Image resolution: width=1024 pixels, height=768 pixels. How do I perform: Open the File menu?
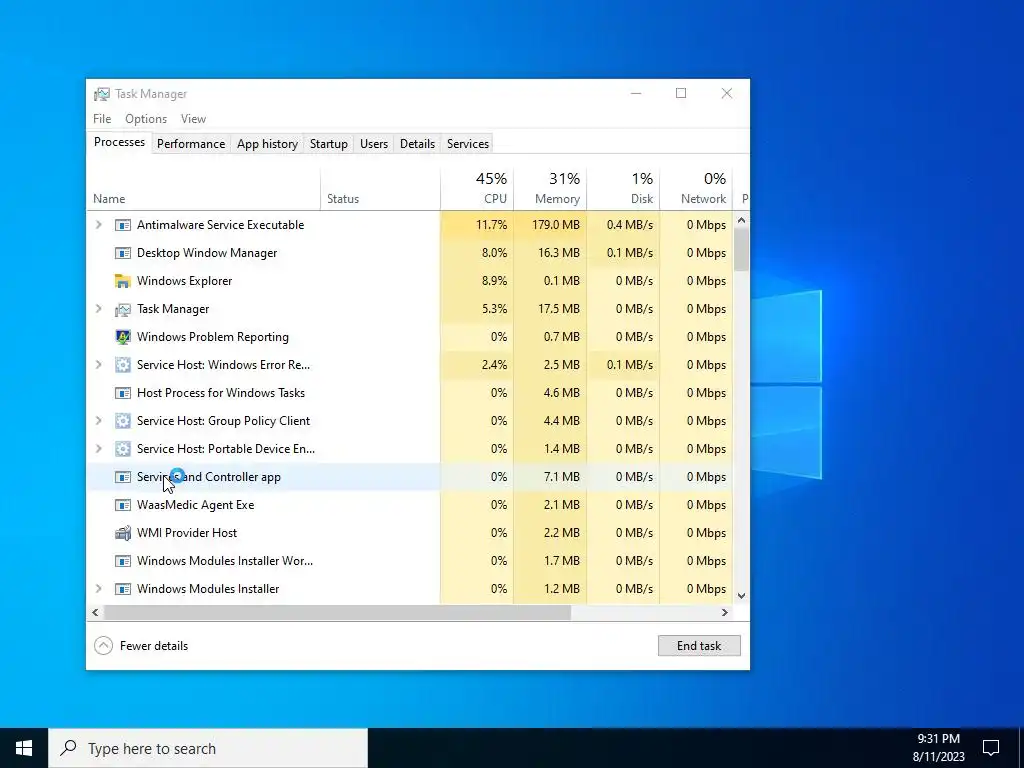(102, 119)
